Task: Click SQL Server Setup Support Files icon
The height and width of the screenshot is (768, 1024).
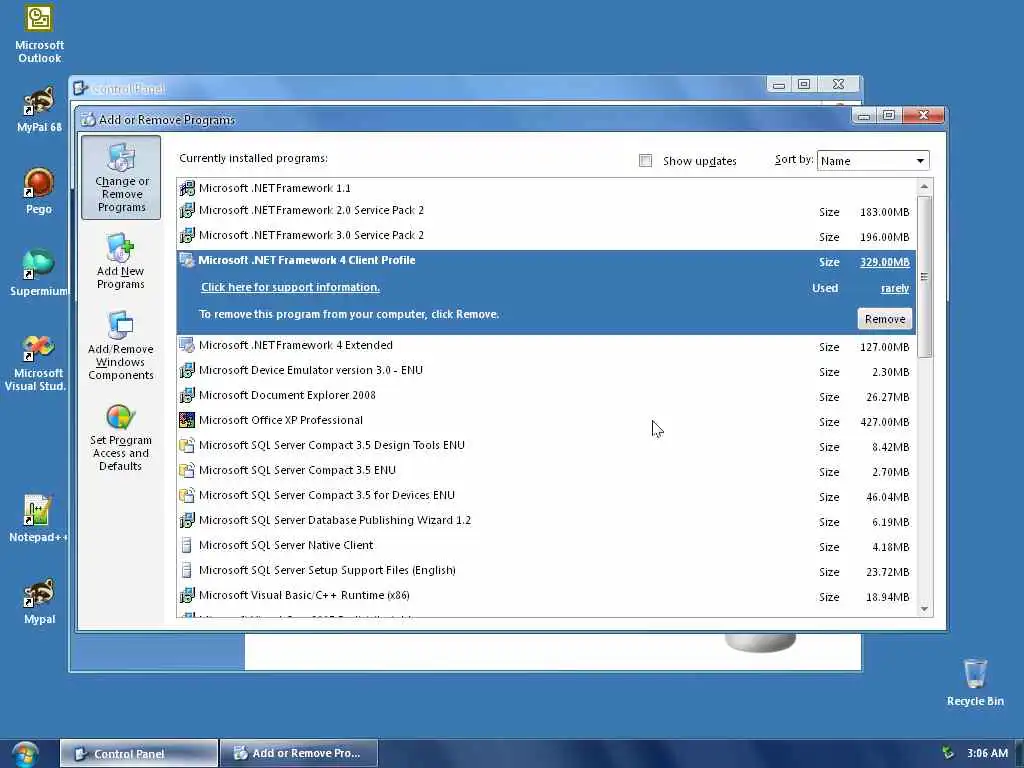Action: pyautogui.click(x=187, y=570)
